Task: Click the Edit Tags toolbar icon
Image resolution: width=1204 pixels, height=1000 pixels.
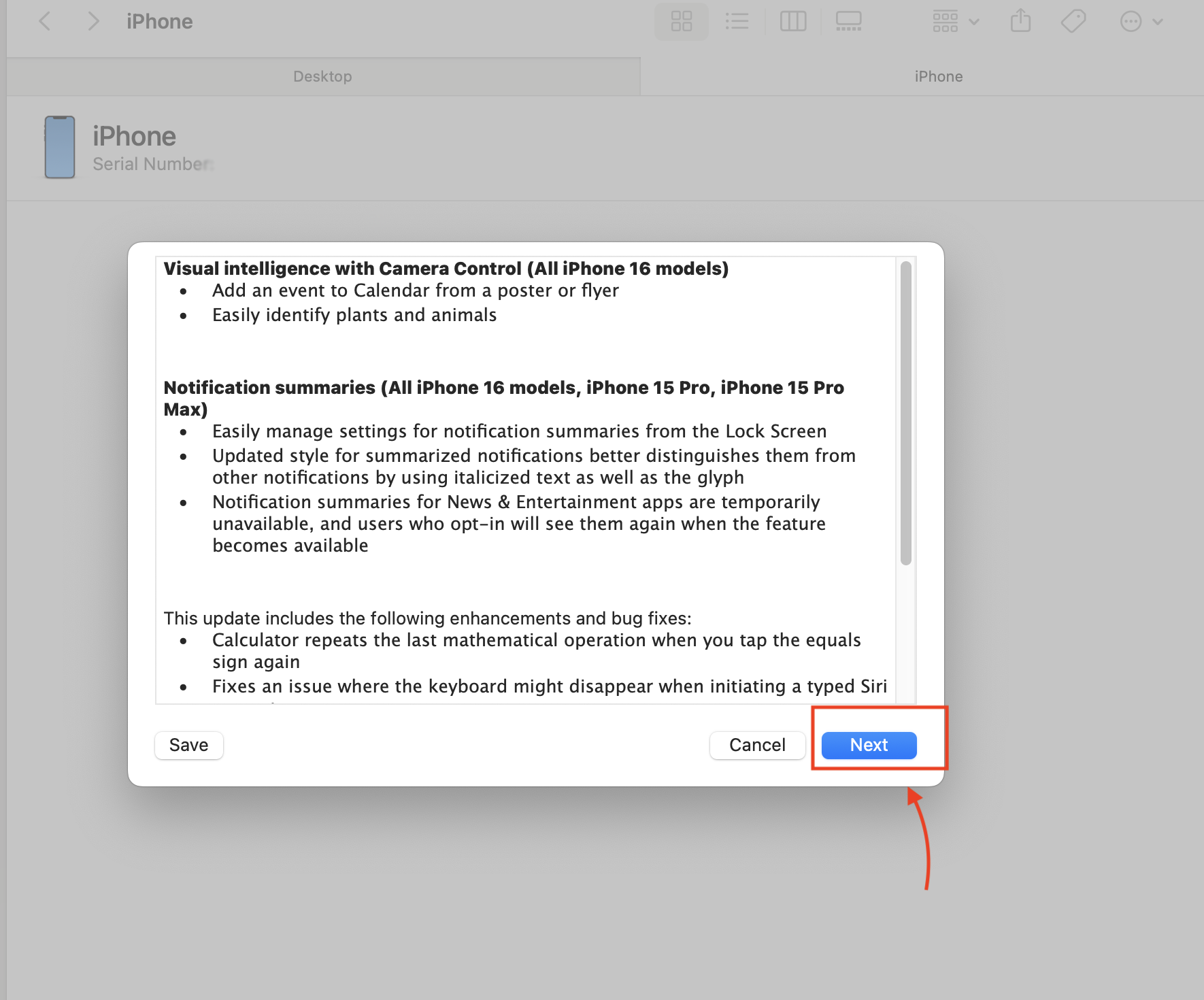Action: point(1073,22)
